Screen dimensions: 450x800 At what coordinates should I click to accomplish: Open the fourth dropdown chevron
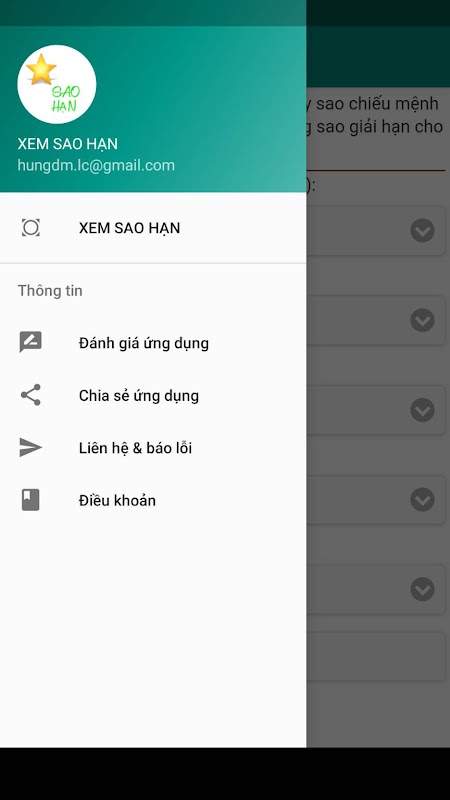pyautogui.click(x=422, y=499)
